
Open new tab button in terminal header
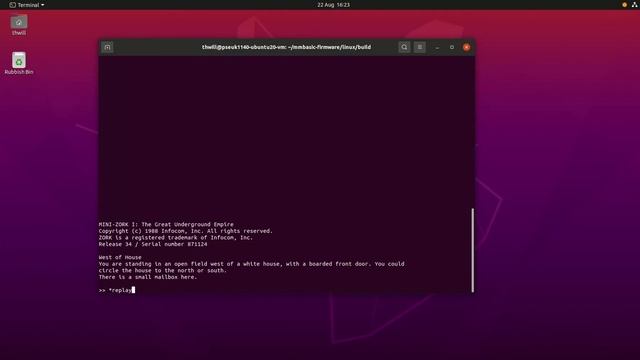pos(107,47)
